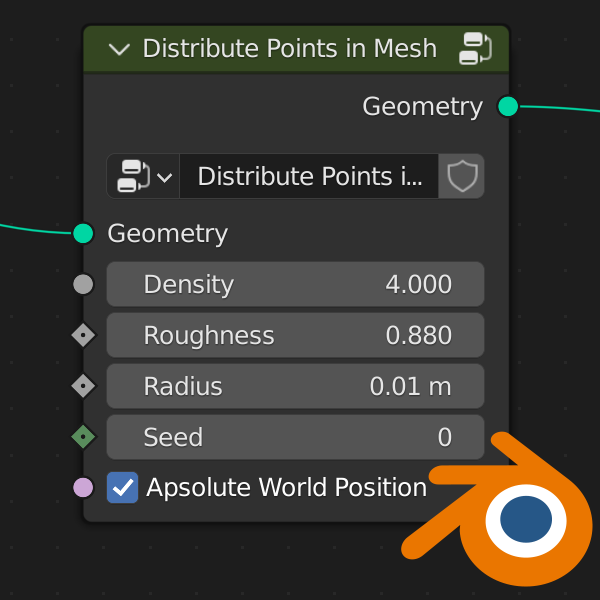The image size is (600, 600).
Task: Click the Geometry input socket
Action: pos(83,233)
